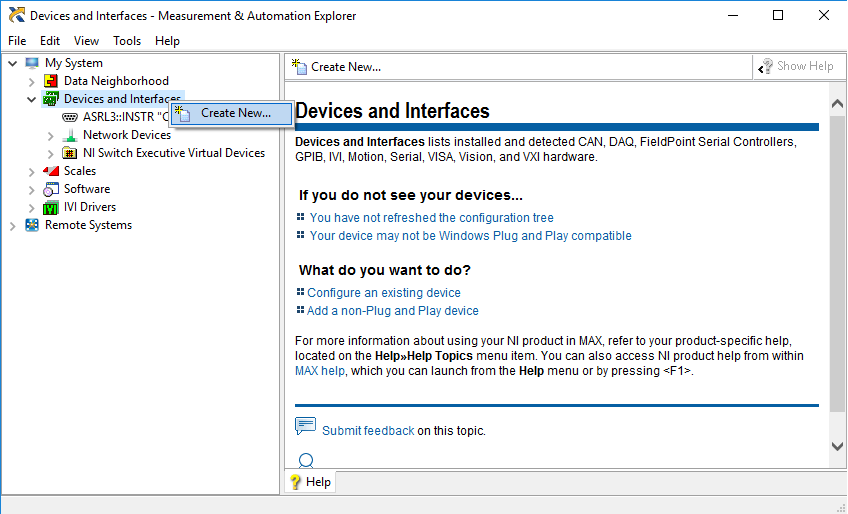Click the Network Devices icon
Viewport: 848px width, 514px height.
tap(70, 135)
